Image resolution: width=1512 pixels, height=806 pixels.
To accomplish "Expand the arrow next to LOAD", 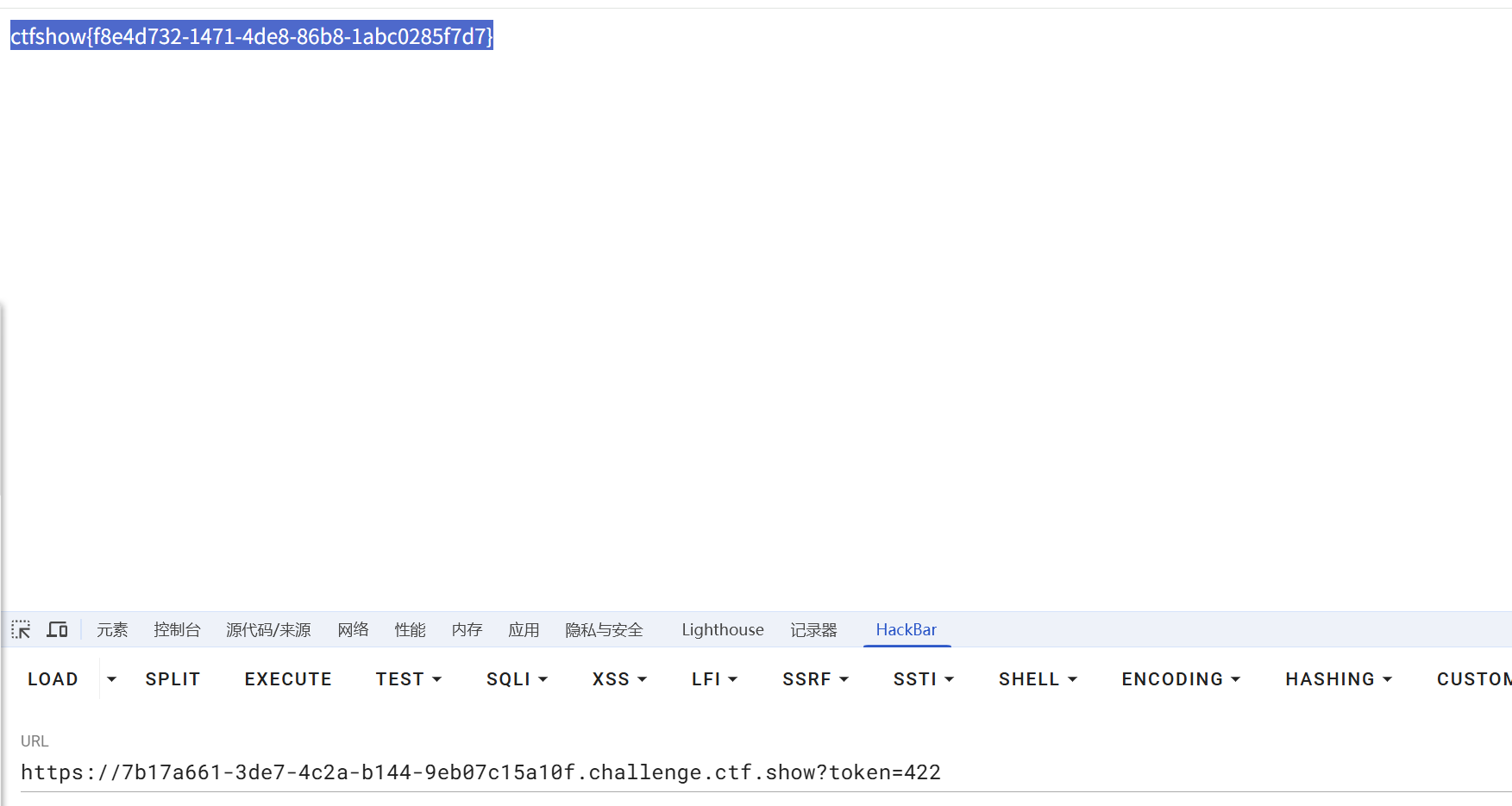I will pyautogui.click(x=111, y=679).
